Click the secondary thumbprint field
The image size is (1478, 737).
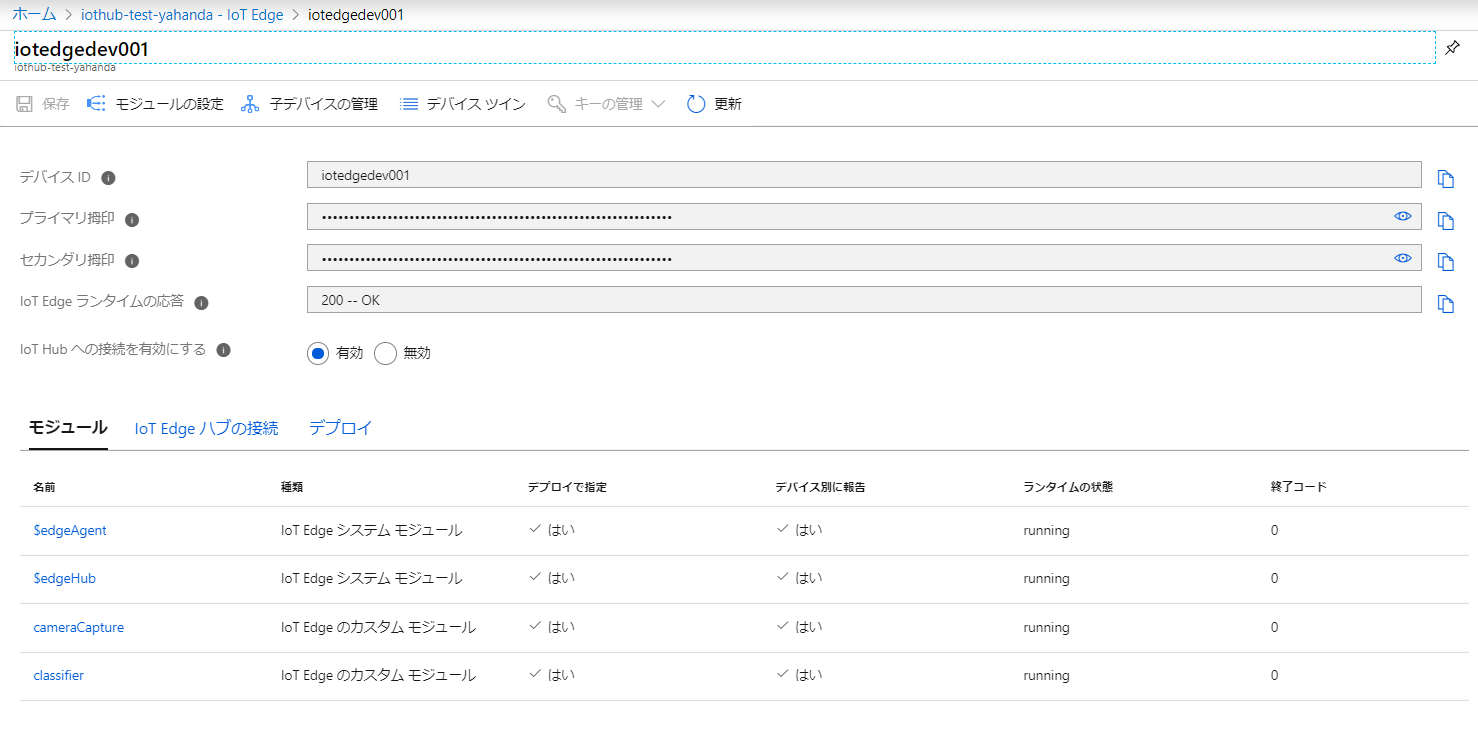tap(864, 258)
